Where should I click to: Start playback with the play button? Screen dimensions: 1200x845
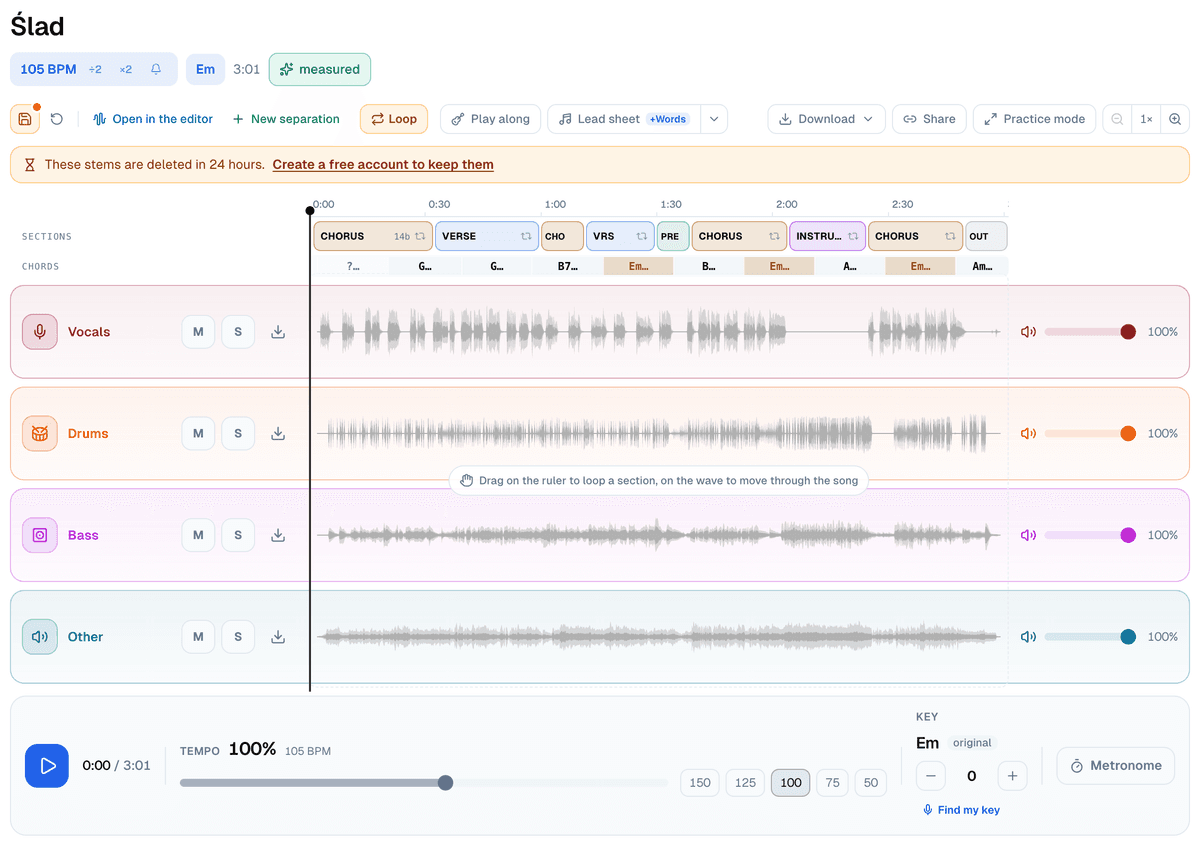[x=47, y=766]
